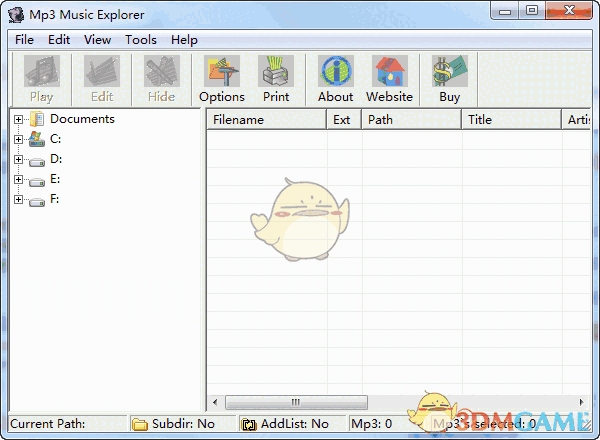Click the Hide toolbar icon
This screenshot has height=440, width=600.
[162, 71]
